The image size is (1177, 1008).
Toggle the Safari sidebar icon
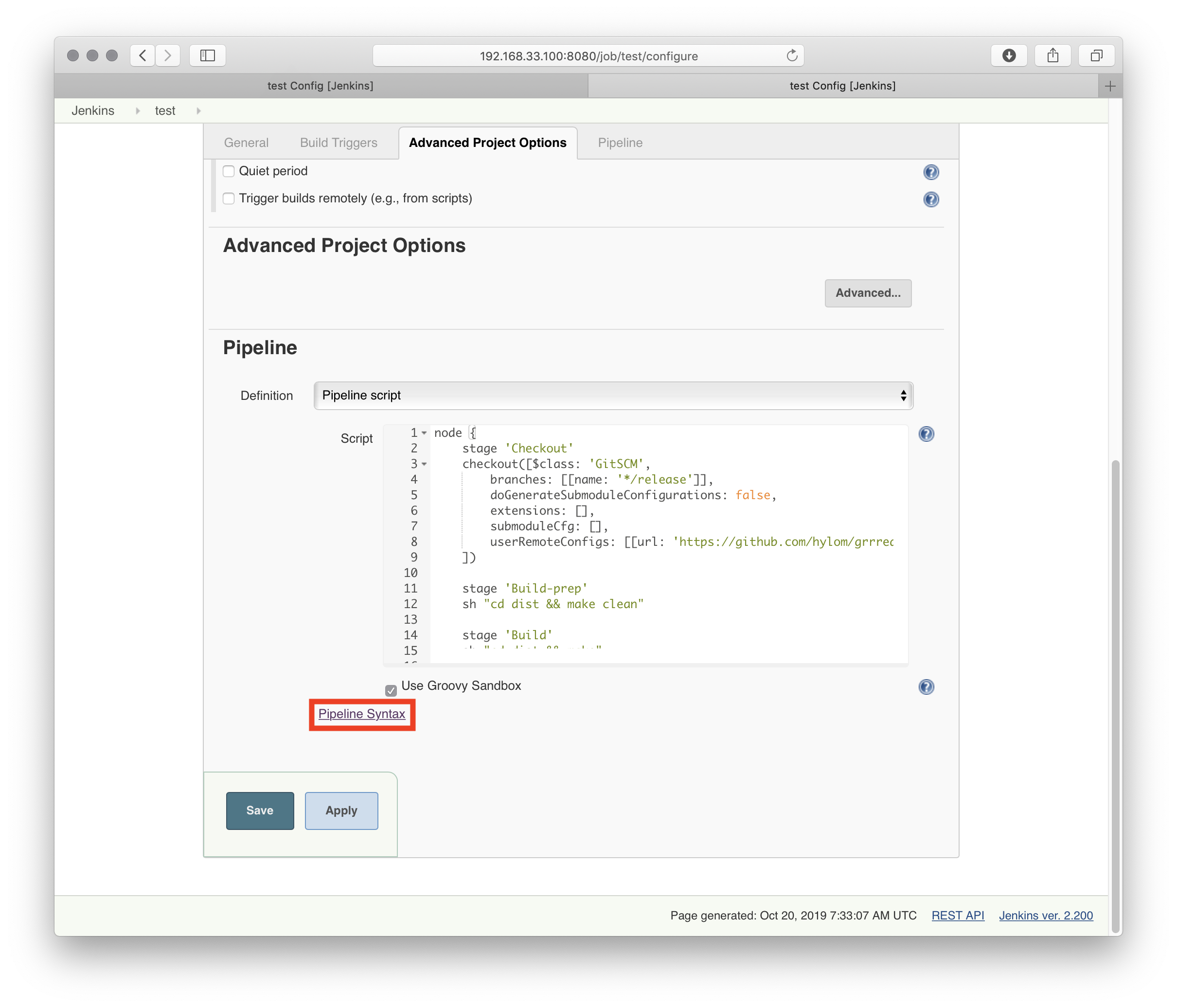(207, 55)
